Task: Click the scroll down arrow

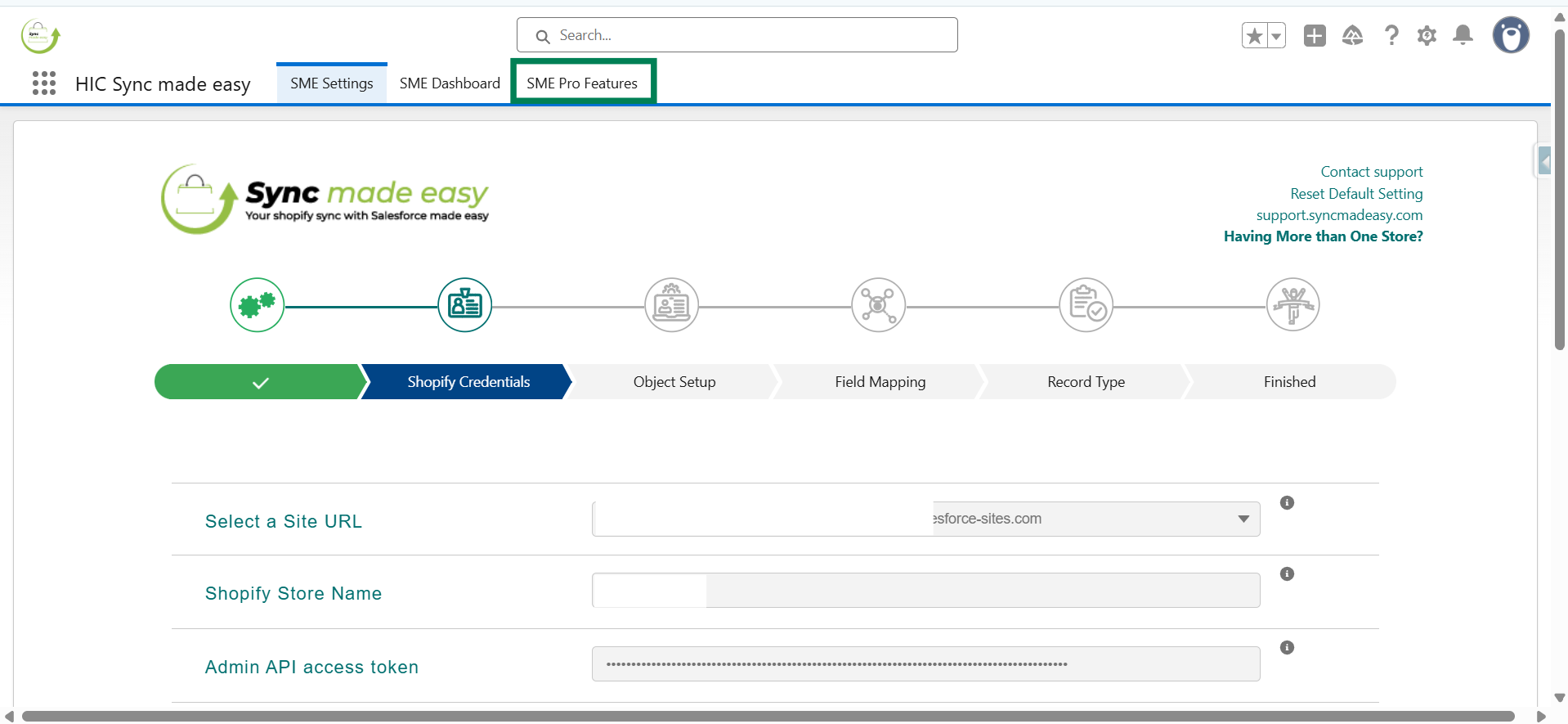Action: tap(1560, 698)
